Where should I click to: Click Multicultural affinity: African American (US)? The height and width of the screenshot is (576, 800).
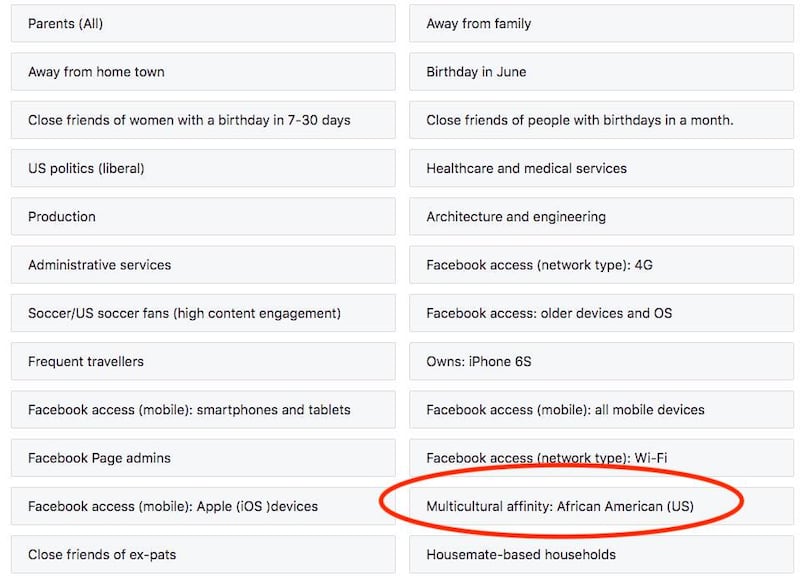pyautogui.click(x=560, y=506)
